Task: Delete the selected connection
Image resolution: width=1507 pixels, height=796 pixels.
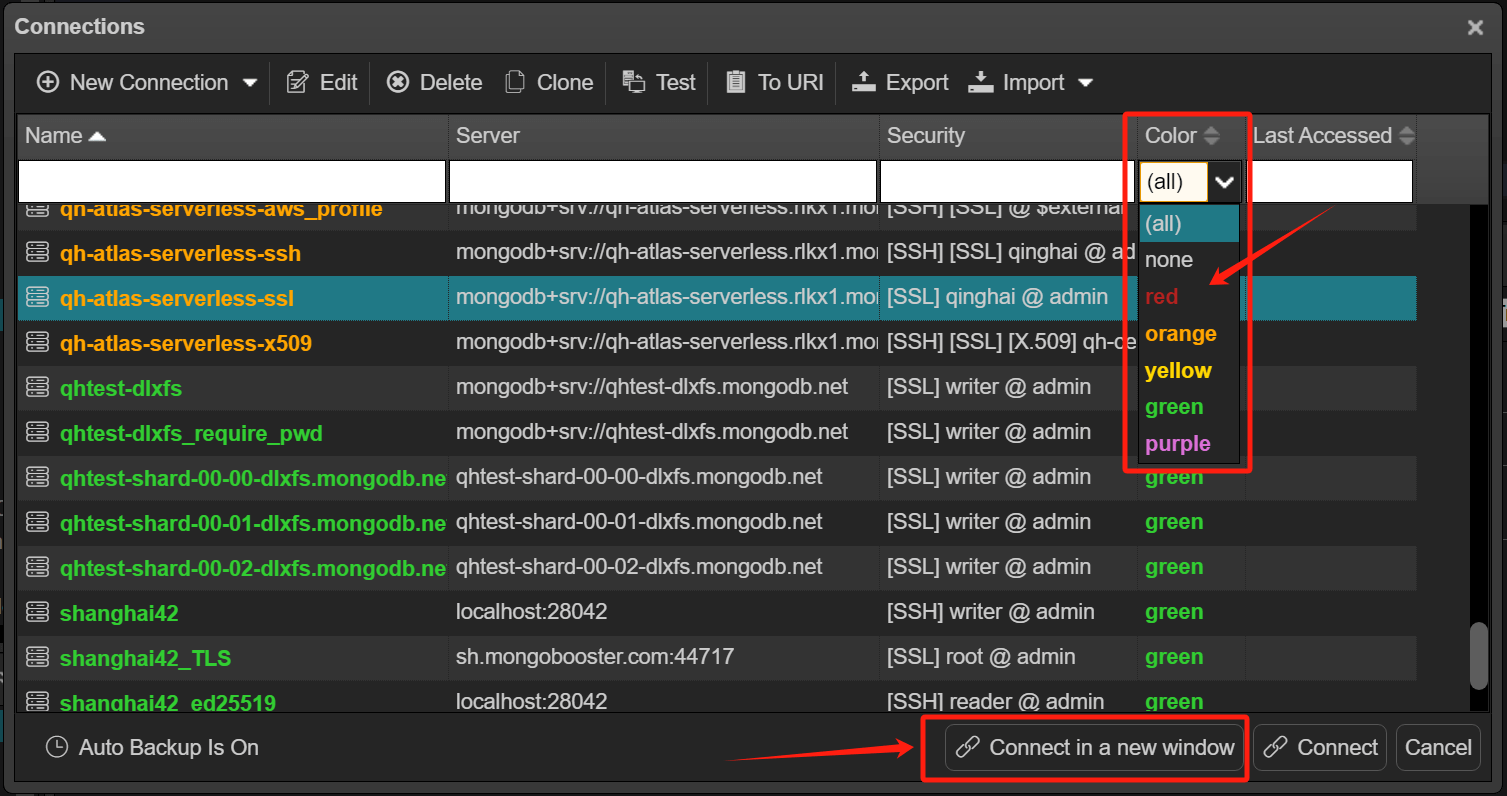Action: tap(434, 82)
